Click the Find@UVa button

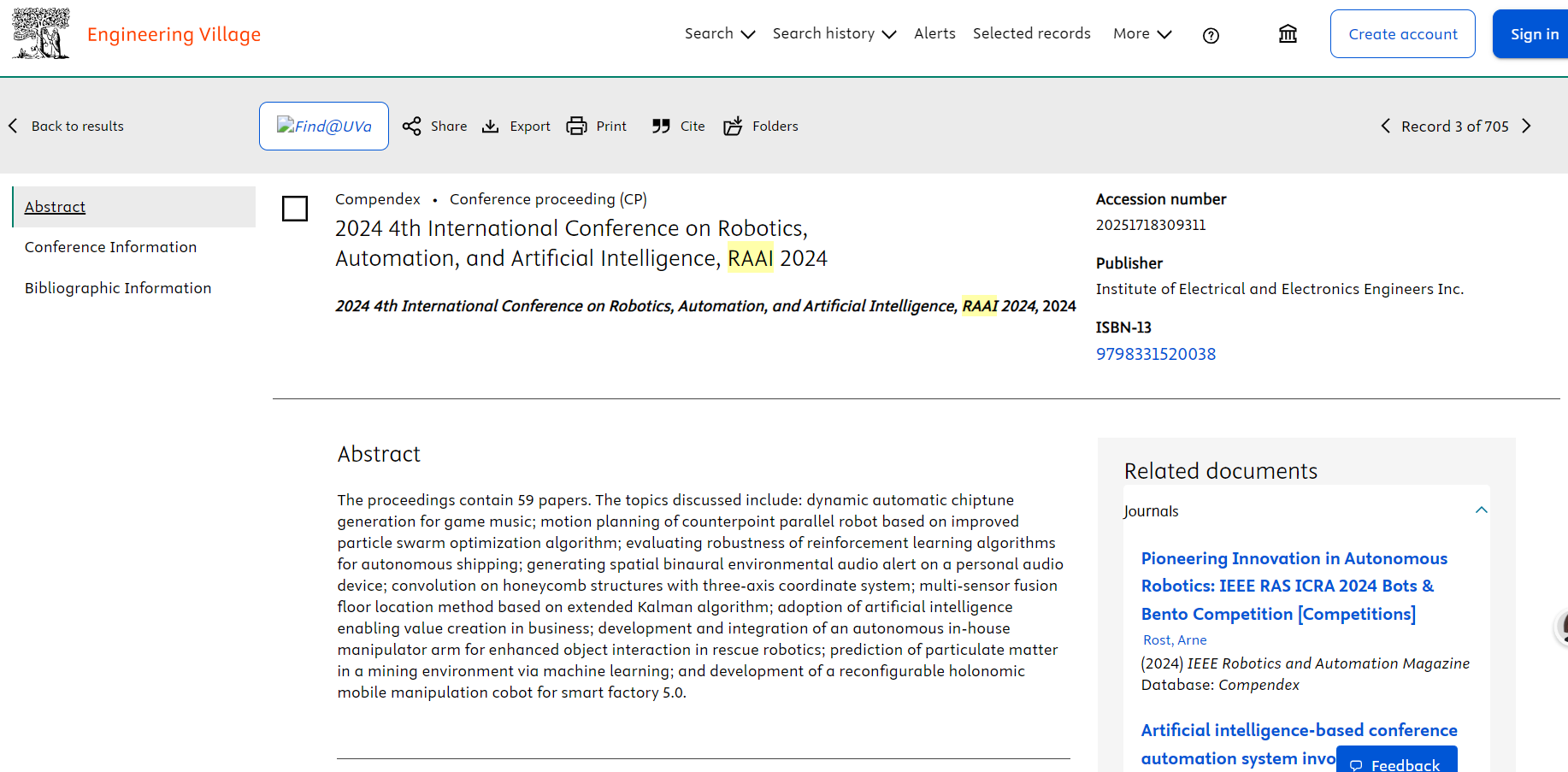point(324,126)
